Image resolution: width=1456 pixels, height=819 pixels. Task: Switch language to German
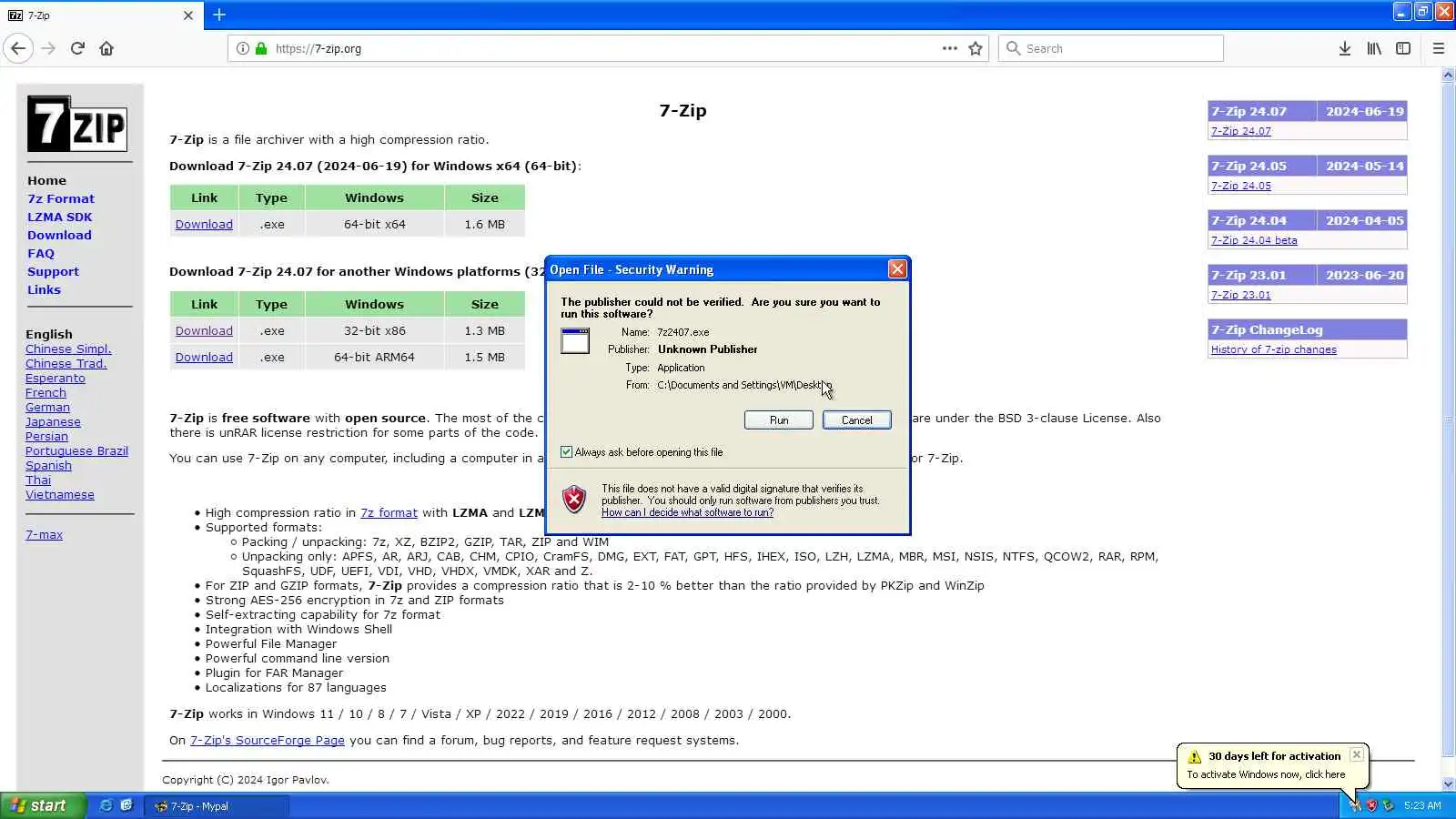(47, 407)
